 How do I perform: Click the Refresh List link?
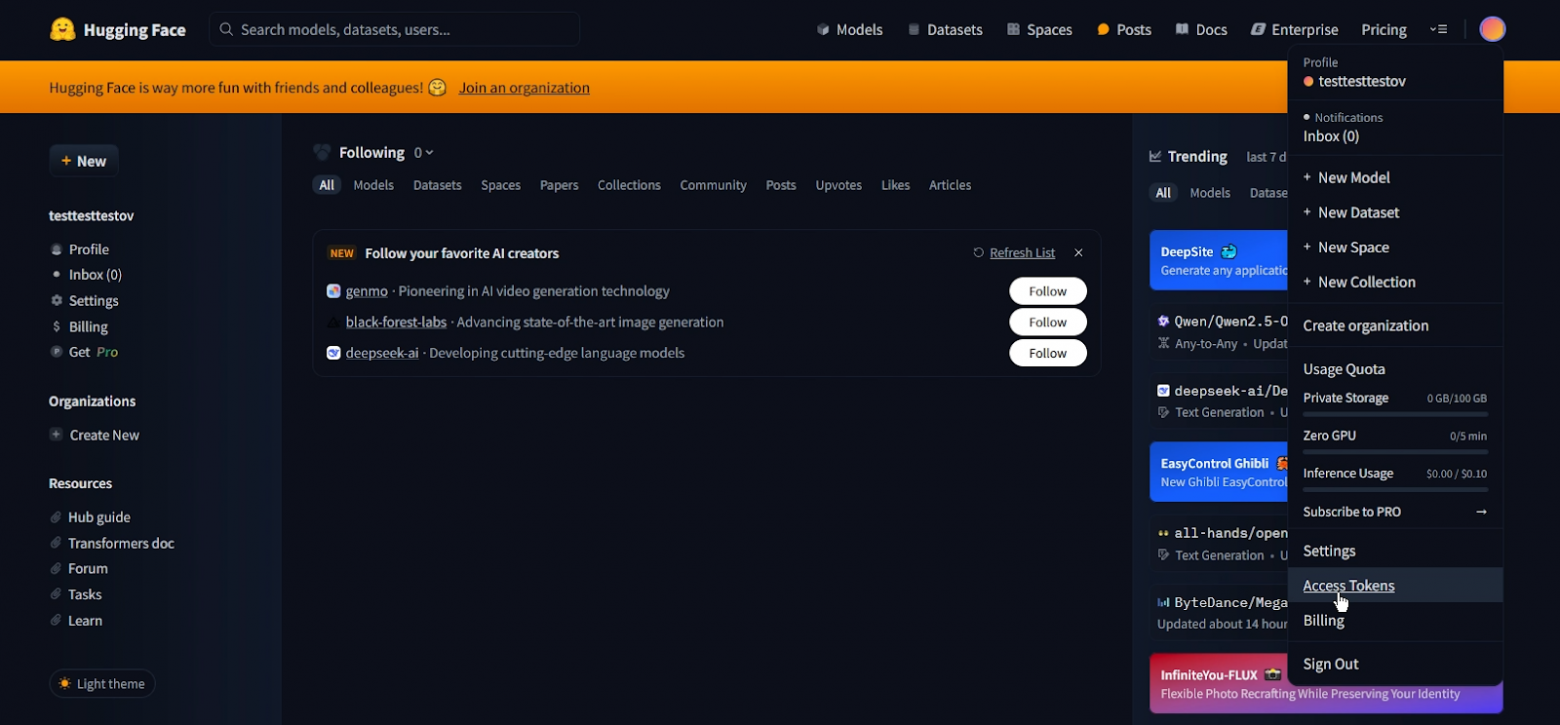click(1022, 253)
